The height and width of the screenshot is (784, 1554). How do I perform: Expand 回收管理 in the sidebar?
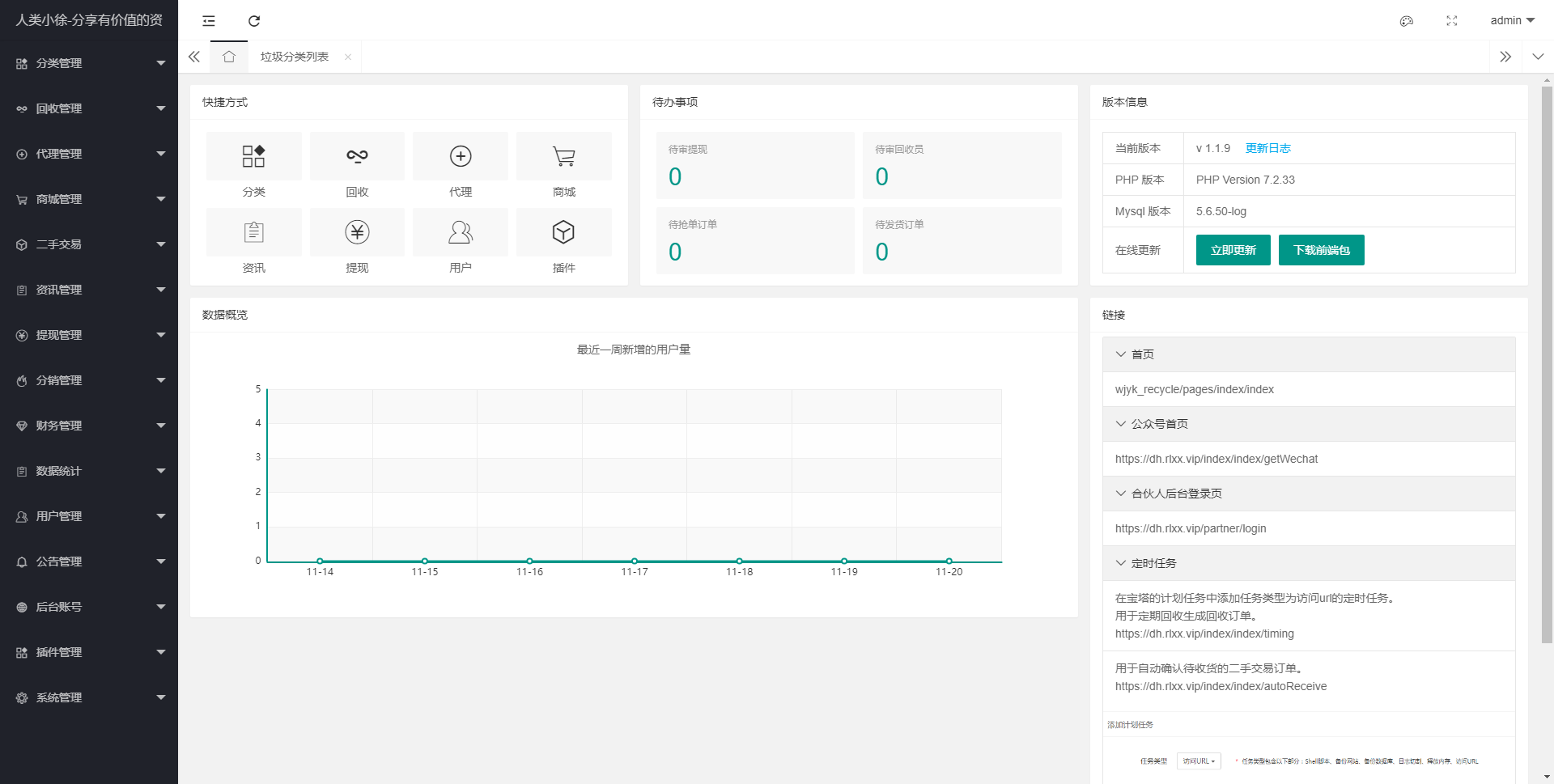point(89,108)
